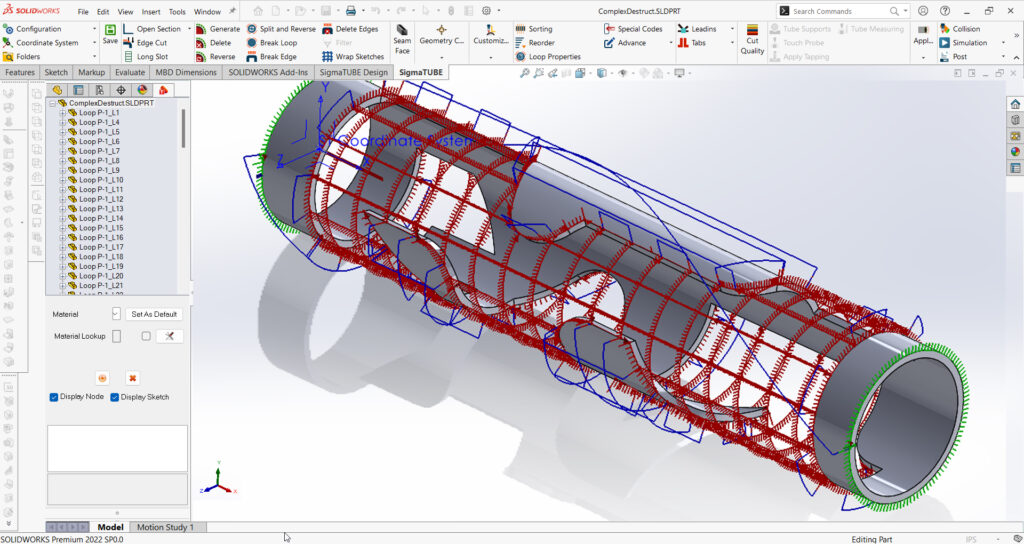Open the Insert menu
1024x544 pixels.
click(151, 12)
